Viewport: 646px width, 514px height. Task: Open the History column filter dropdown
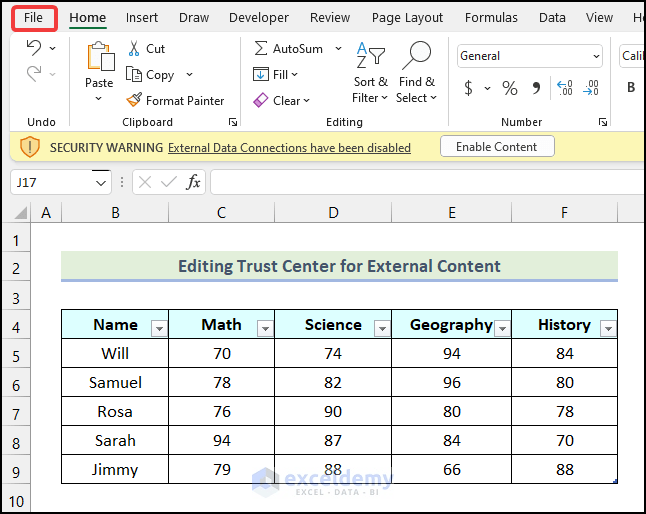(x=609, y=328)
